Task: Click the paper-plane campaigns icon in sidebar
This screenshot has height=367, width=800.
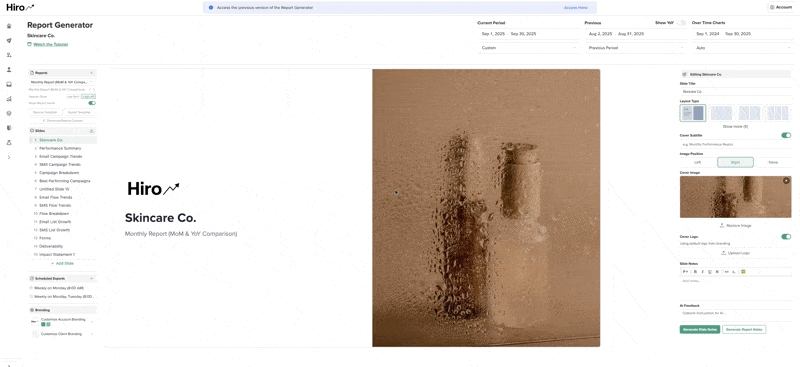Action: tap(9, 40)
